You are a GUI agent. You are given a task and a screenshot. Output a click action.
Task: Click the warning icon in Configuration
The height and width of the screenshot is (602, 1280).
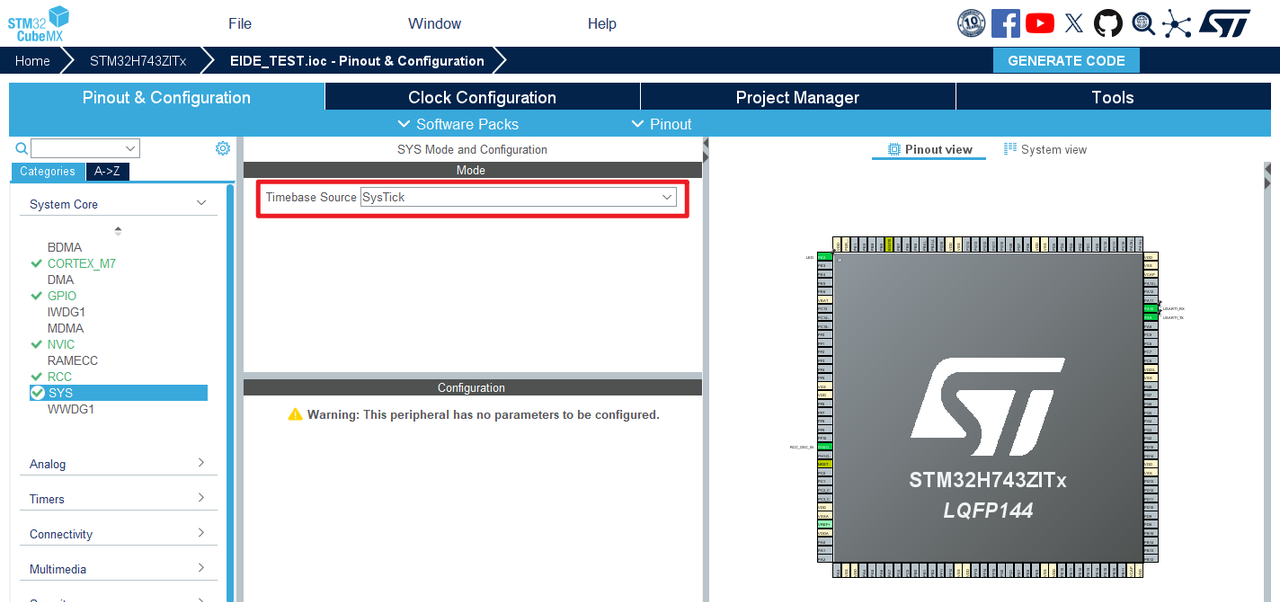(295, 414)
